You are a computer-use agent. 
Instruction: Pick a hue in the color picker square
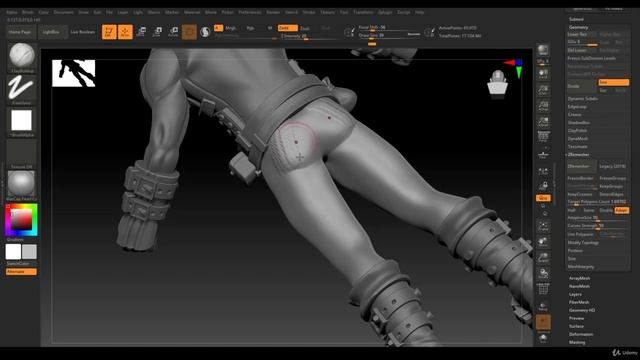[21, 220]
